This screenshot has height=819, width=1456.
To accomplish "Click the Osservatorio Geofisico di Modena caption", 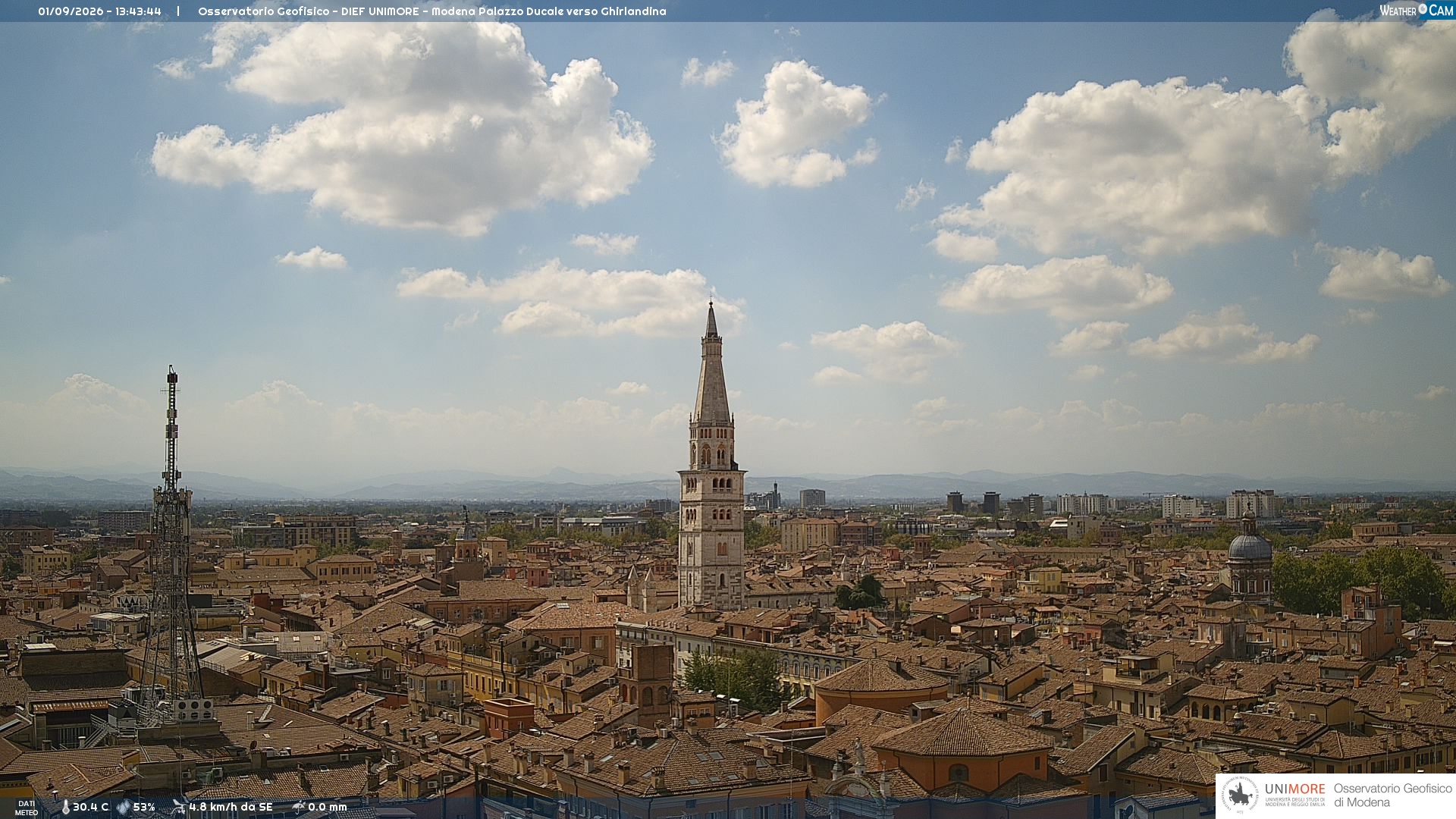I will (x=1392, y=795).
